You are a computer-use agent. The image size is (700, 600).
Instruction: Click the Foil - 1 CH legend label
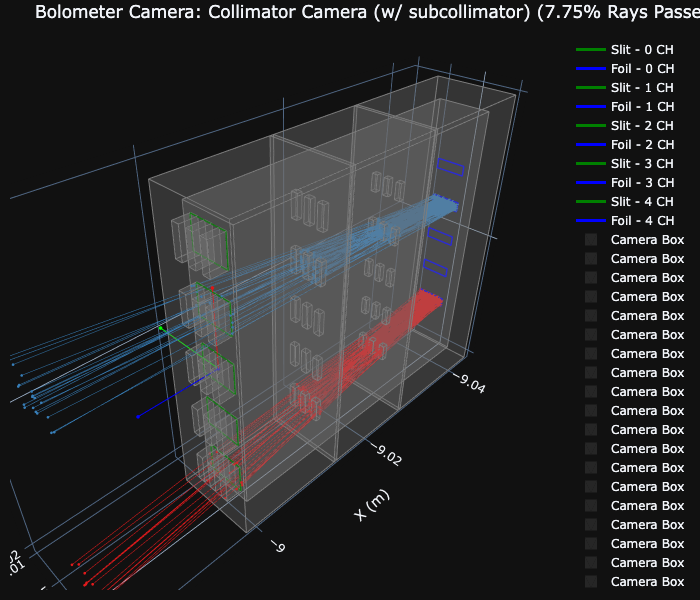tap(642, 106)
